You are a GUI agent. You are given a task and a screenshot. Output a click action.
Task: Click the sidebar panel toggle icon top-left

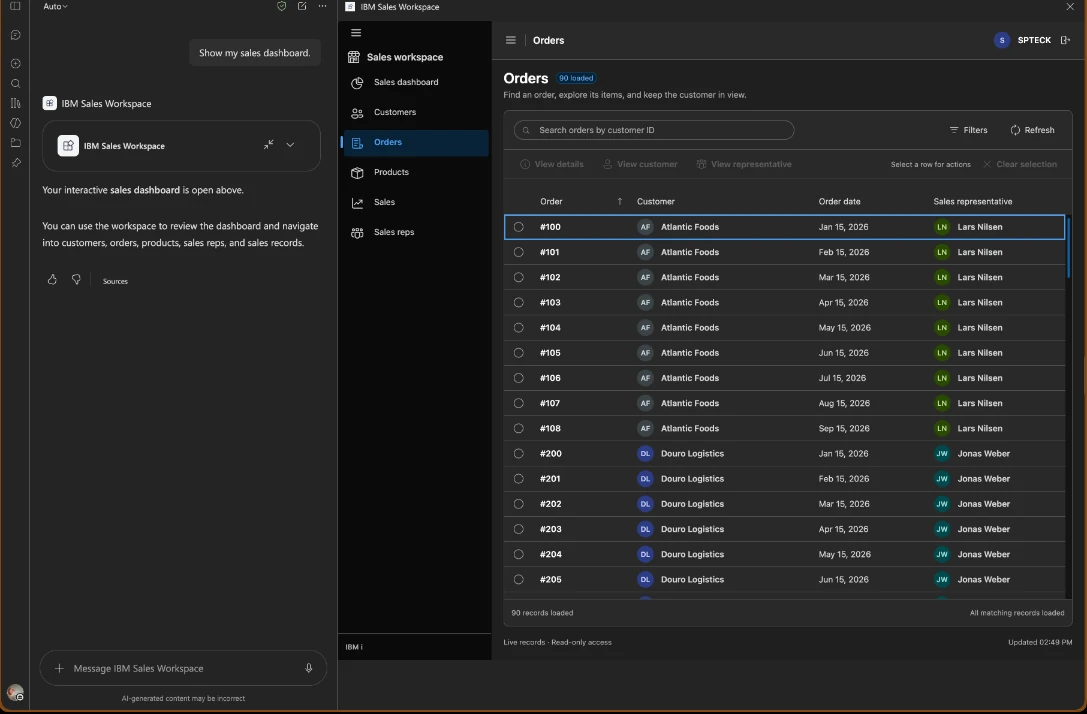pyautogui.click(x=15, y=6)
